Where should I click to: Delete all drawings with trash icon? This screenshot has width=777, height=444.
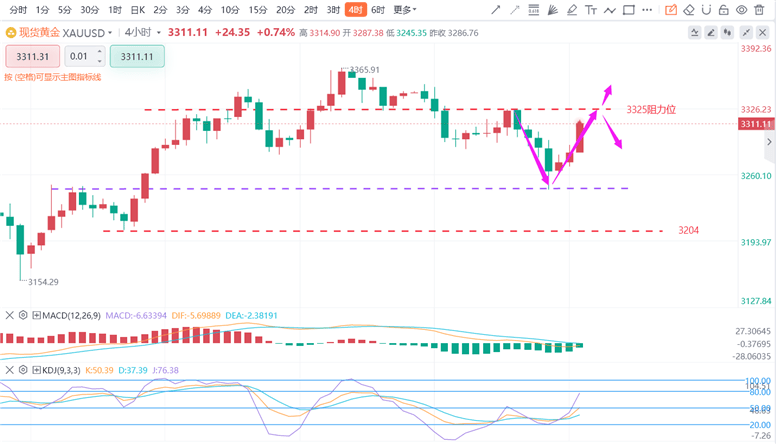(x=759, y=10)
